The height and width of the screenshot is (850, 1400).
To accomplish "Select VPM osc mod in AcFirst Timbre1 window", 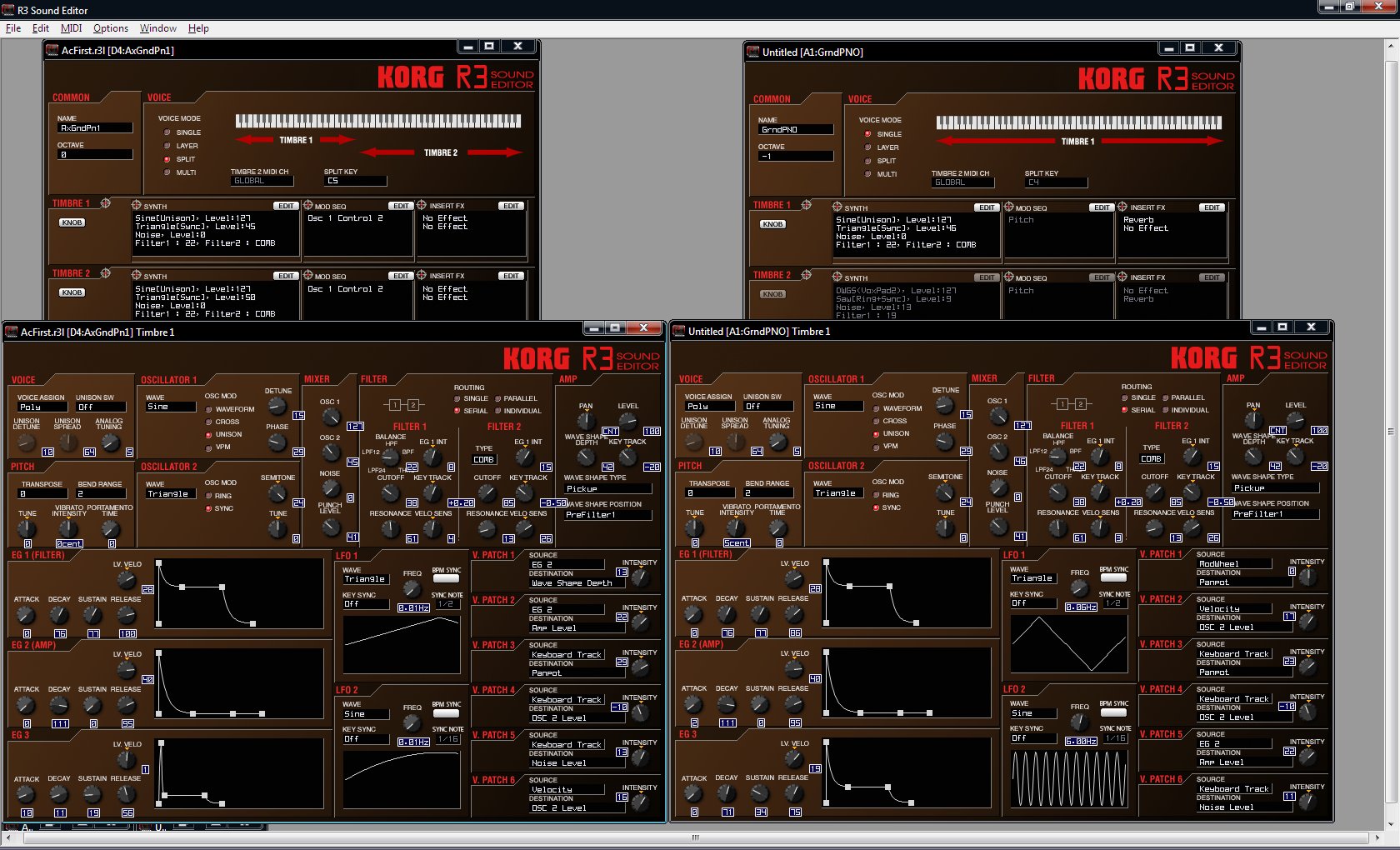I will click(x=209, y=447).
